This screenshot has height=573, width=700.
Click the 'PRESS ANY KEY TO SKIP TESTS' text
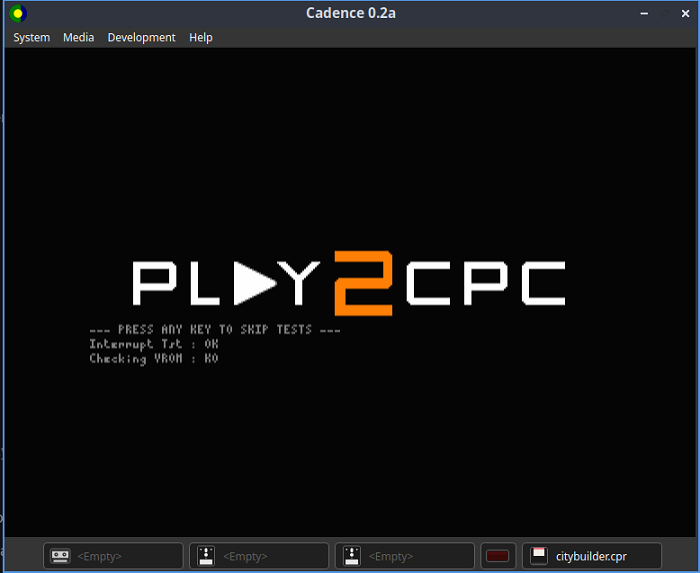[x=215, y=330]
